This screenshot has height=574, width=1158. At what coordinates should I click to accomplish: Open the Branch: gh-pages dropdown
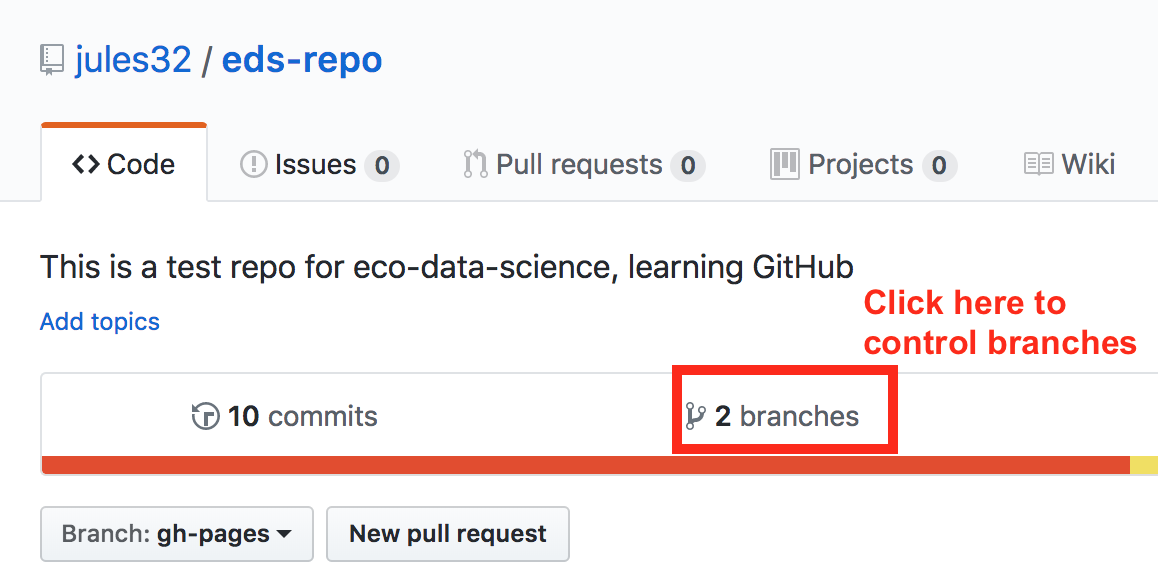point(177,533)
